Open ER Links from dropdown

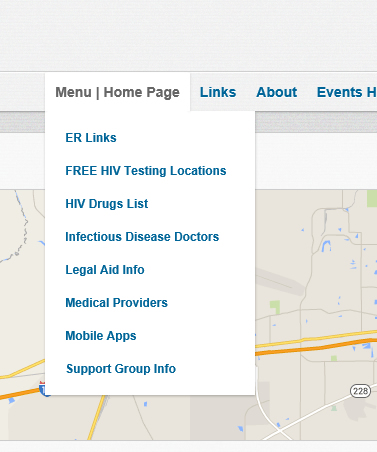91,138
